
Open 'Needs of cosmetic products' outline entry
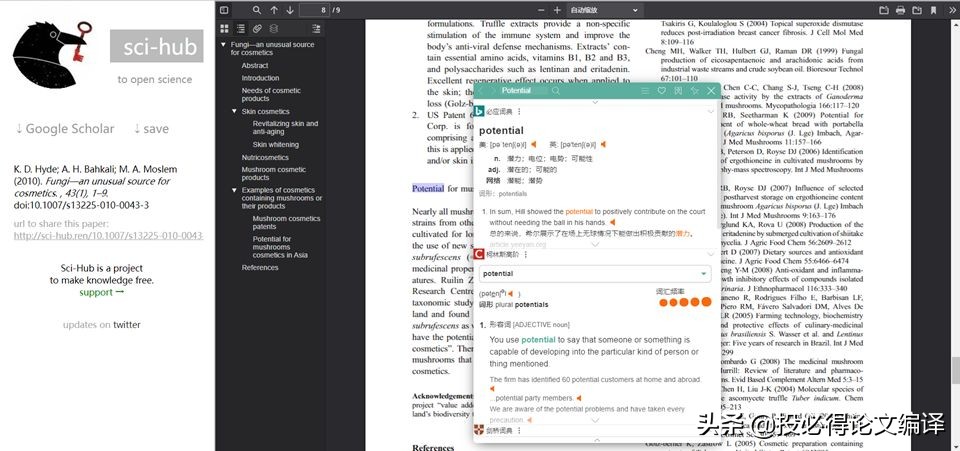click(x=271, y=94)
